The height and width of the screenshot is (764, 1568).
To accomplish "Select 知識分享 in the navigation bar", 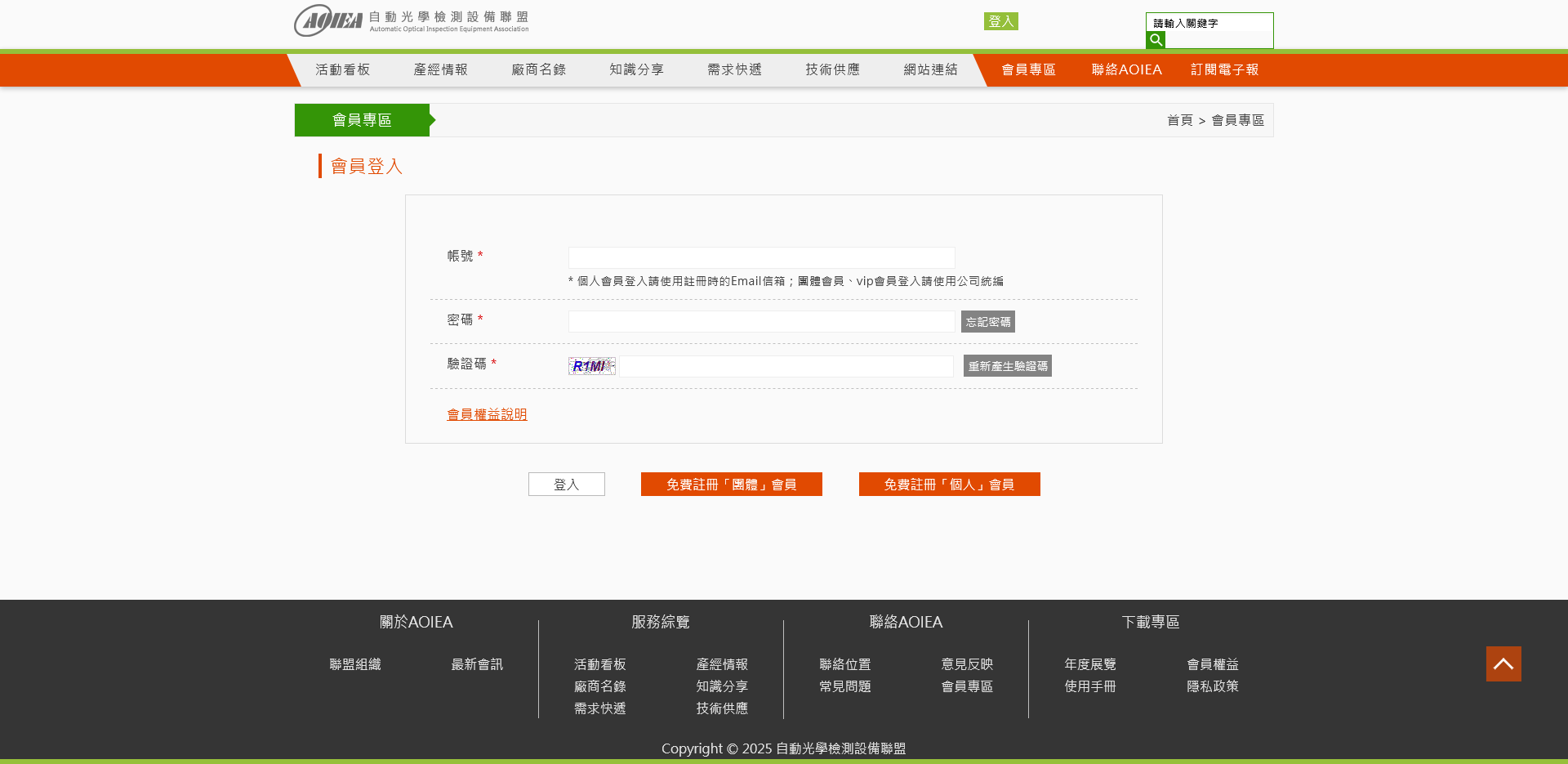I will pyautogui.click(x=637, y=70).
